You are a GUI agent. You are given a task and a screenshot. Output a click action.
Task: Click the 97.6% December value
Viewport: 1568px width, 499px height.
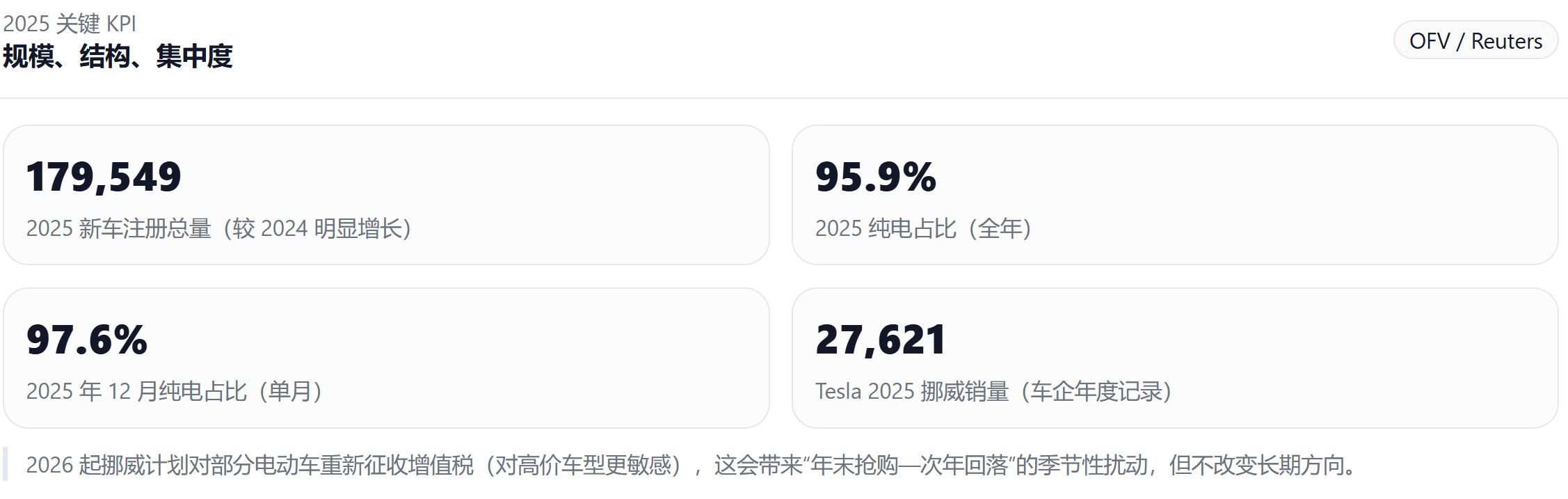click(87, 340)
